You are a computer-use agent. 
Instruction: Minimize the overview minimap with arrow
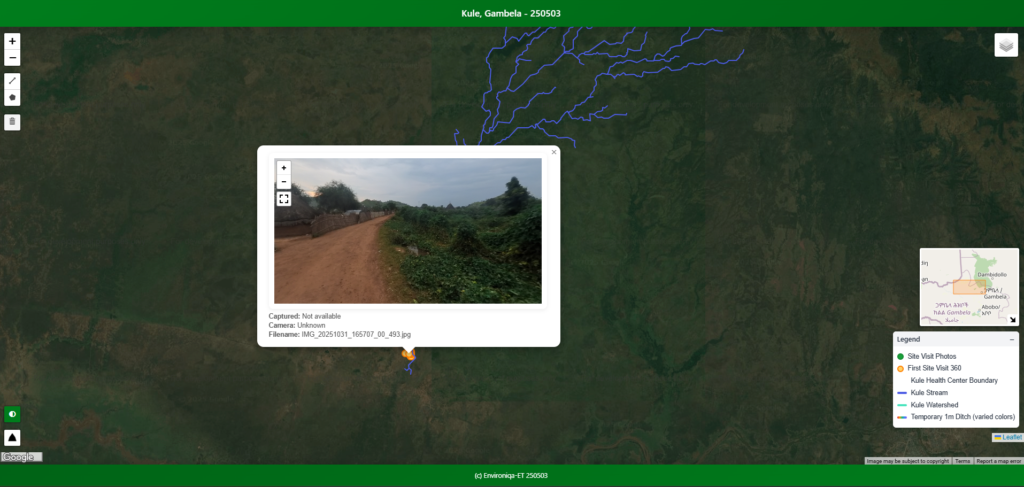click(x=1012, y=320)
